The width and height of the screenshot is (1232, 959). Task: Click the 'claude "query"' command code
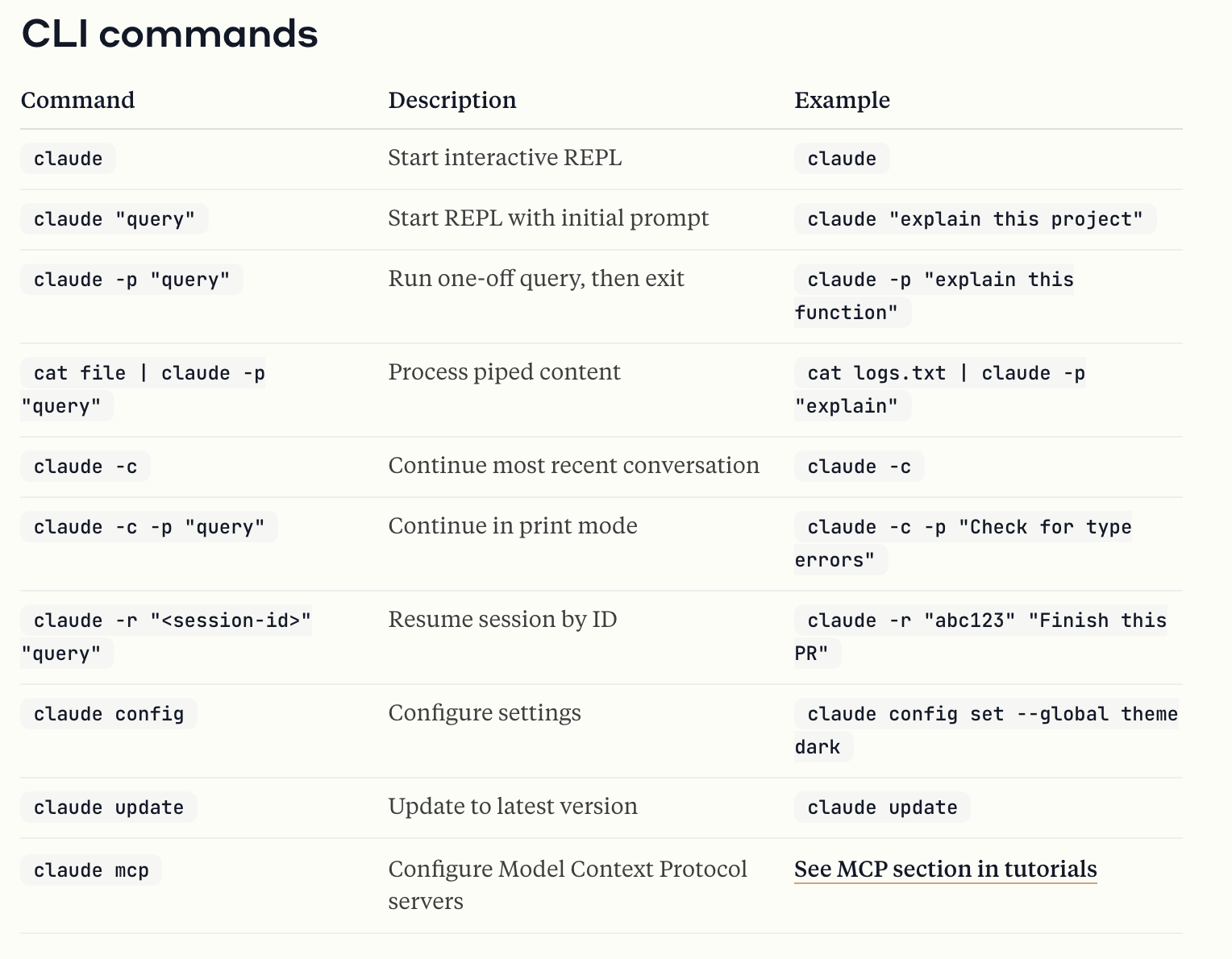point(114,219)
